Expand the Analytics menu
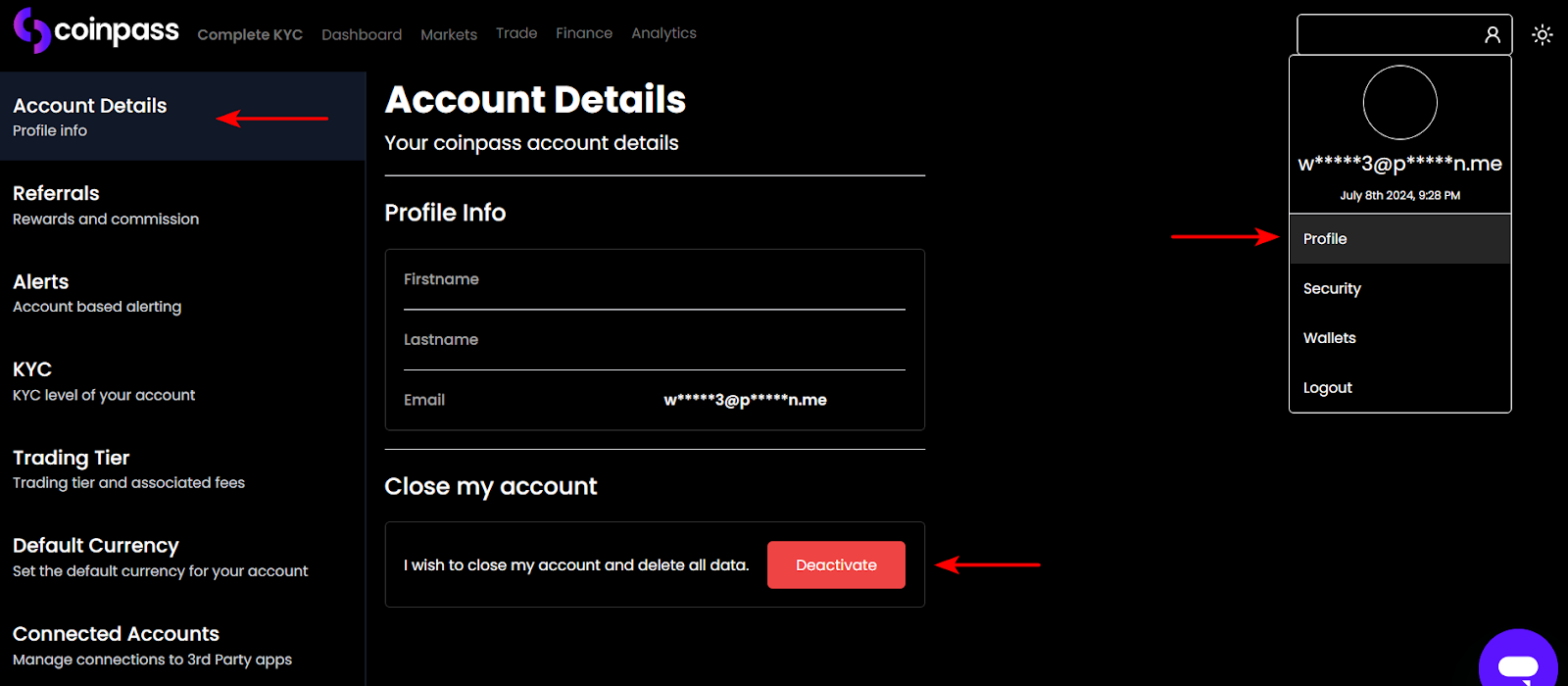1568x686 pixels. [663, 33]
